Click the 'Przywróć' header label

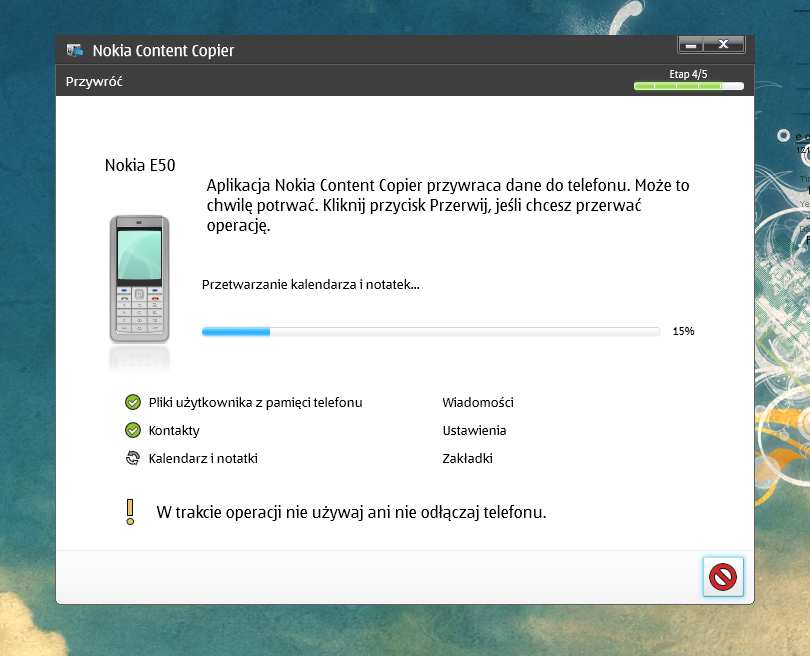(x=94, y=81)
